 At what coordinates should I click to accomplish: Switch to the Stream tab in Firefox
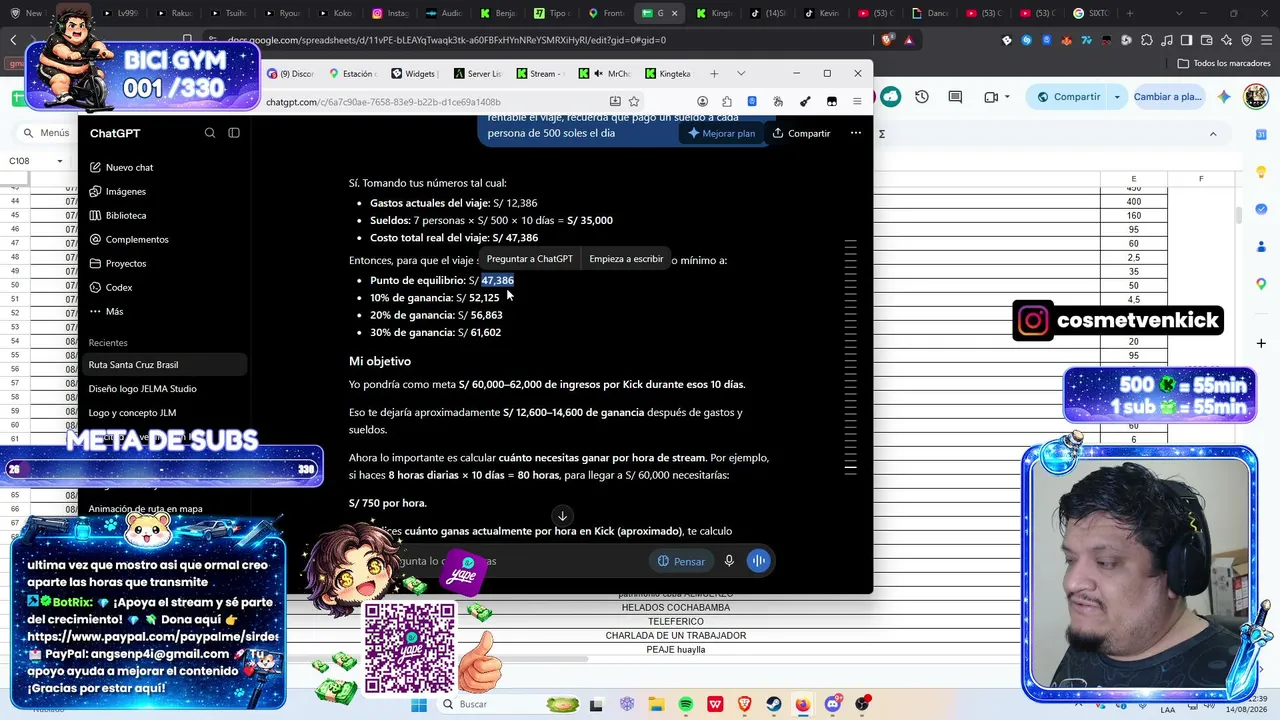click(540, 73)
